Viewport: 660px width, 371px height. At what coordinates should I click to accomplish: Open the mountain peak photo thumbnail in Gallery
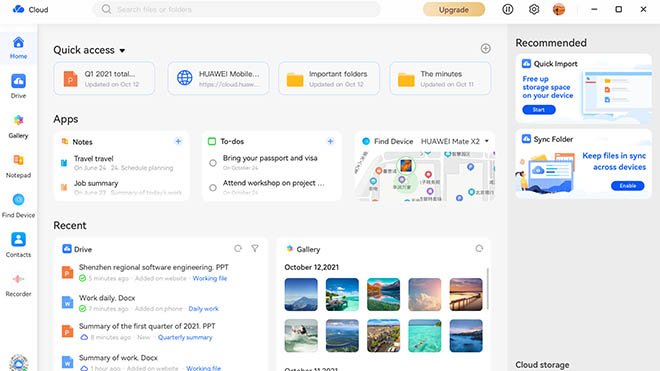[301, 294]
